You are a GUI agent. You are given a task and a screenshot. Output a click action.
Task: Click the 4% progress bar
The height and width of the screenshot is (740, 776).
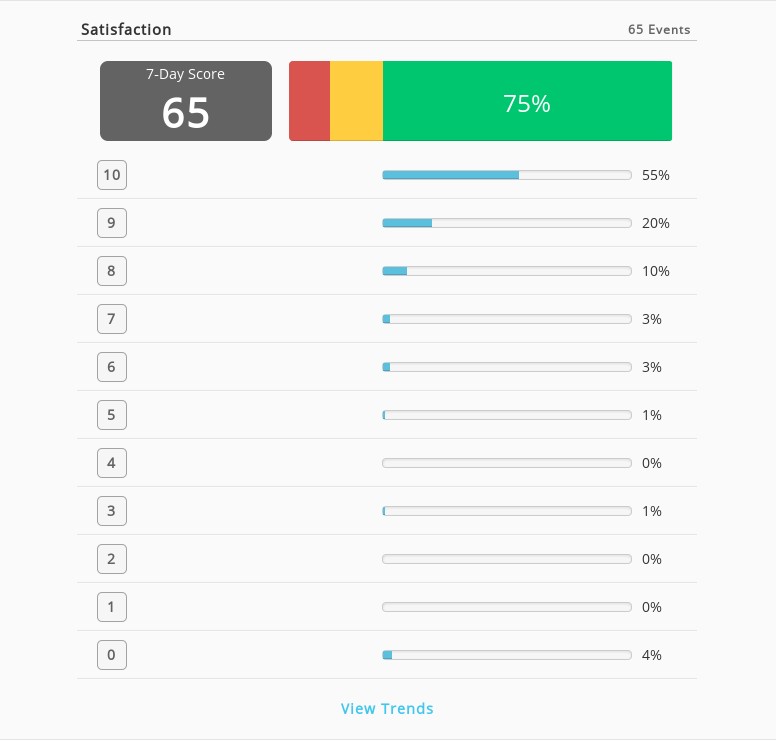[507, 655]
